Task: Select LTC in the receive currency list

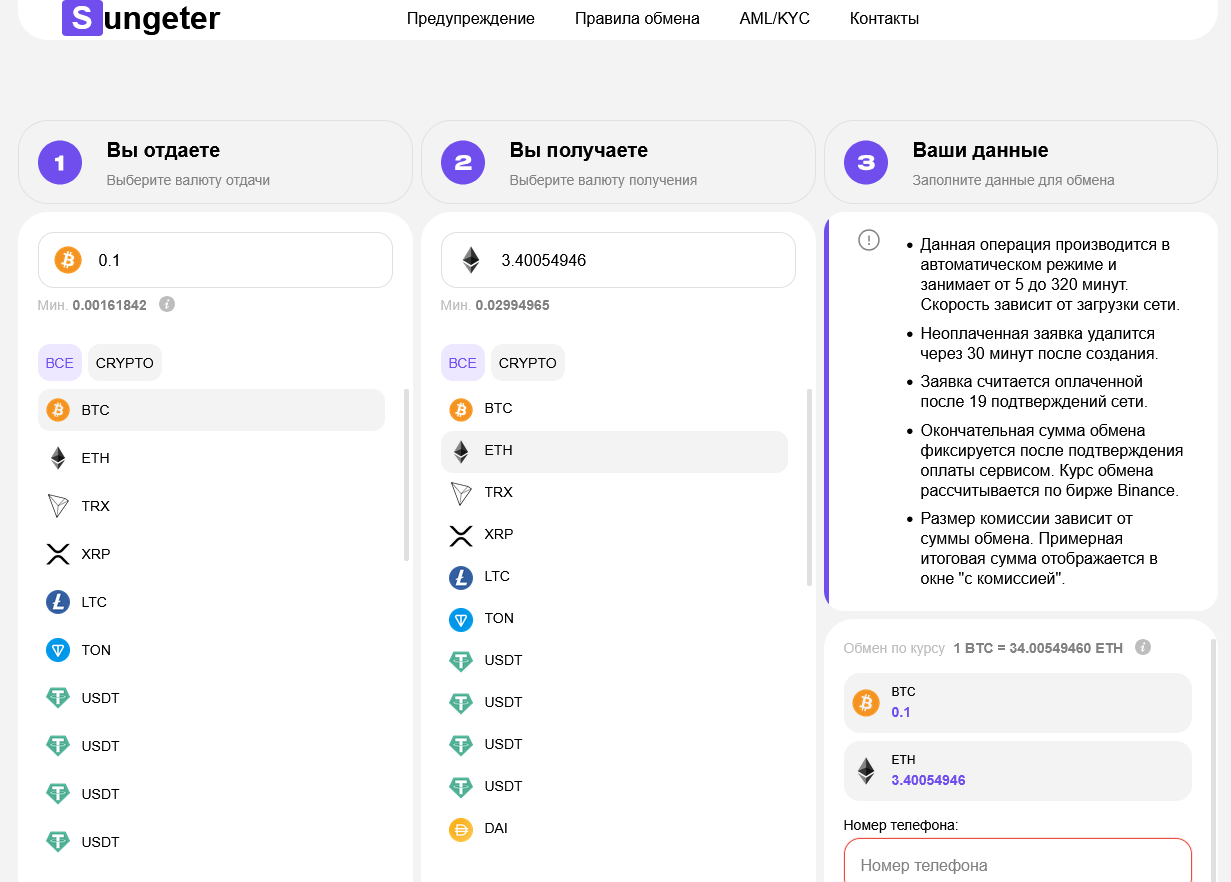Action: click(497, 576)
